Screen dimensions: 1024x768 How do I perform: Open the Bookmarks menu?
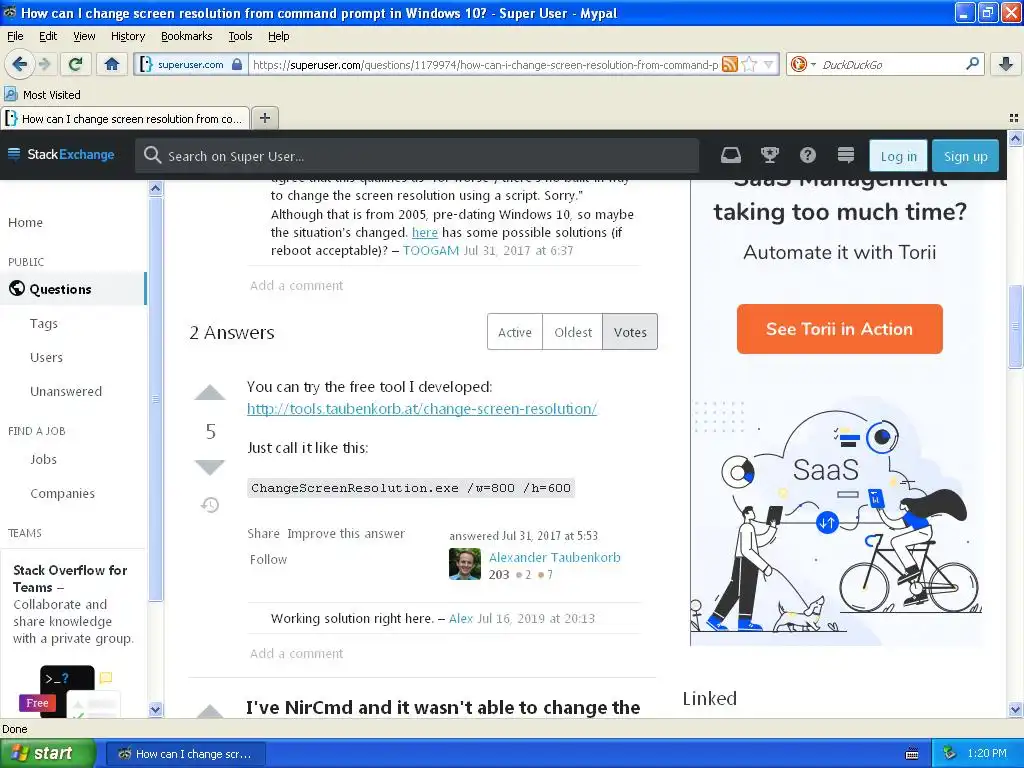point(187,36)
